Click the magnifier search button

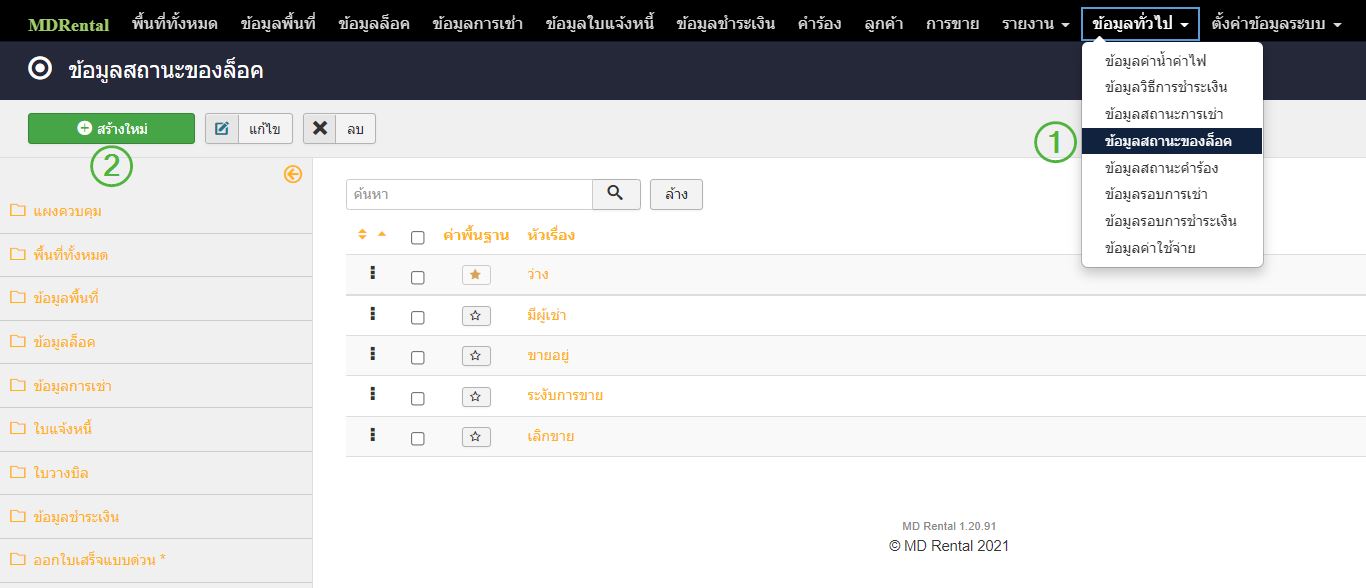click(616, 194)
